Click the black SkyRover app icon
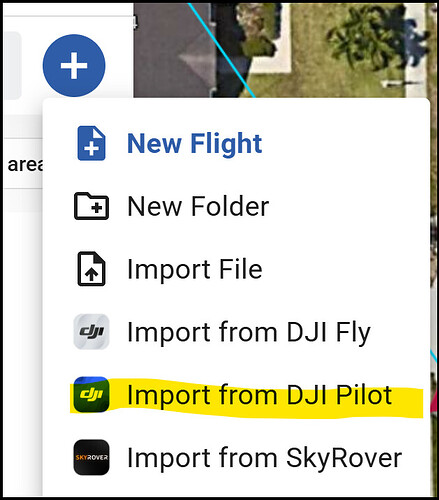This screenshot has width=439, height=500. click(91, 457)
